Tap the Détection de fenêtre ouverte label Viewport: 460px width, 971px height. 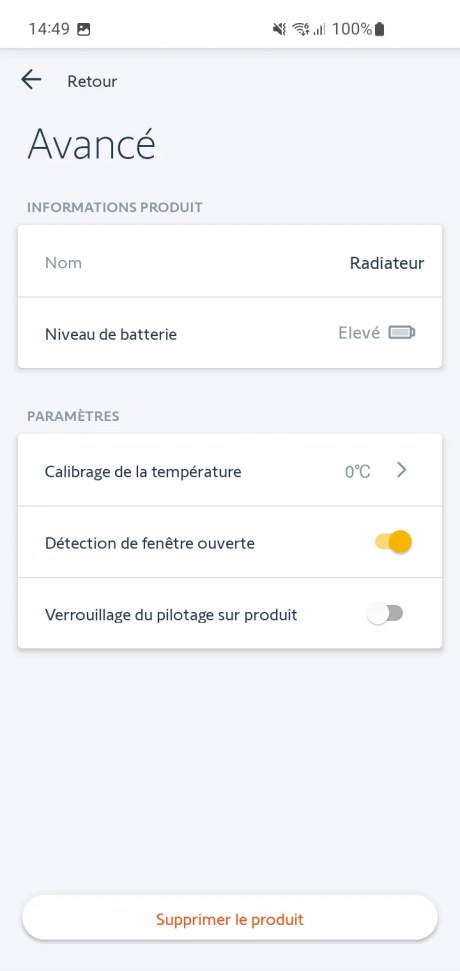point(150,544)
